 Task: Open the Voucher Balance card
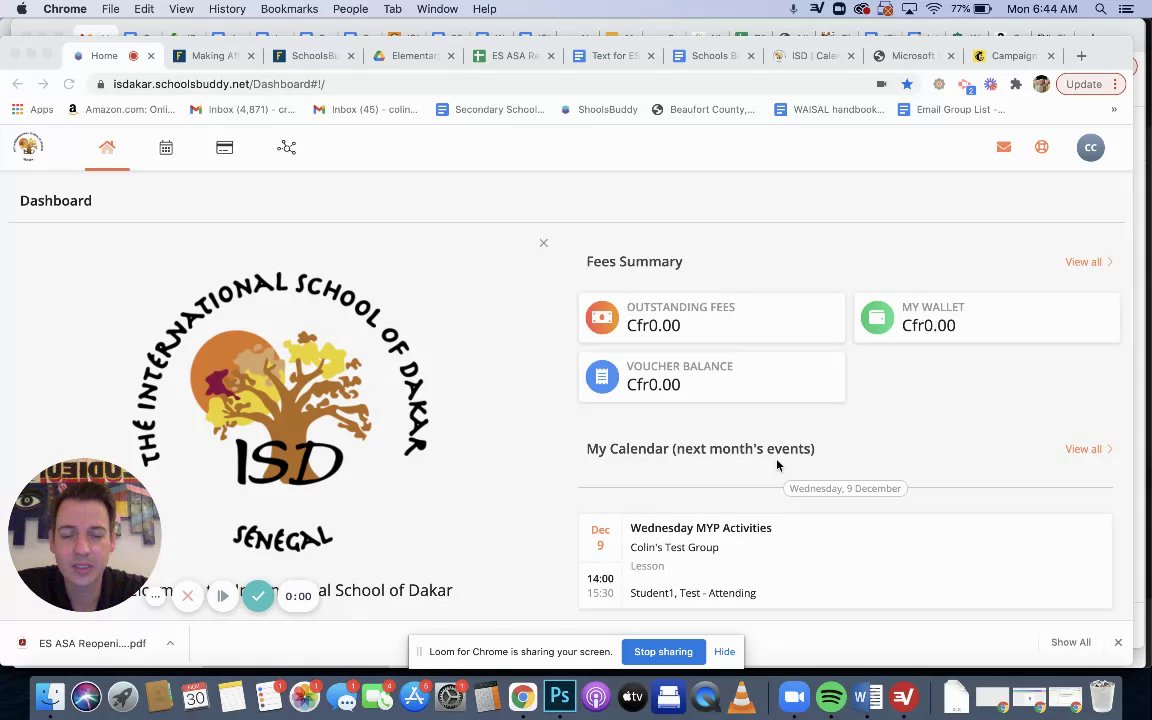click(x=712, y=377)
